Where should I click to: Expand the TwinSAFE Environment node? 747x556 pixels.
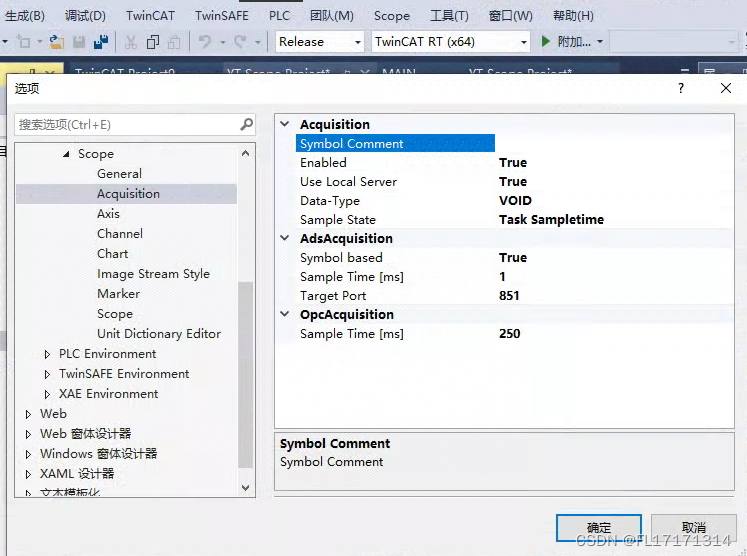(x=47, y=374)
